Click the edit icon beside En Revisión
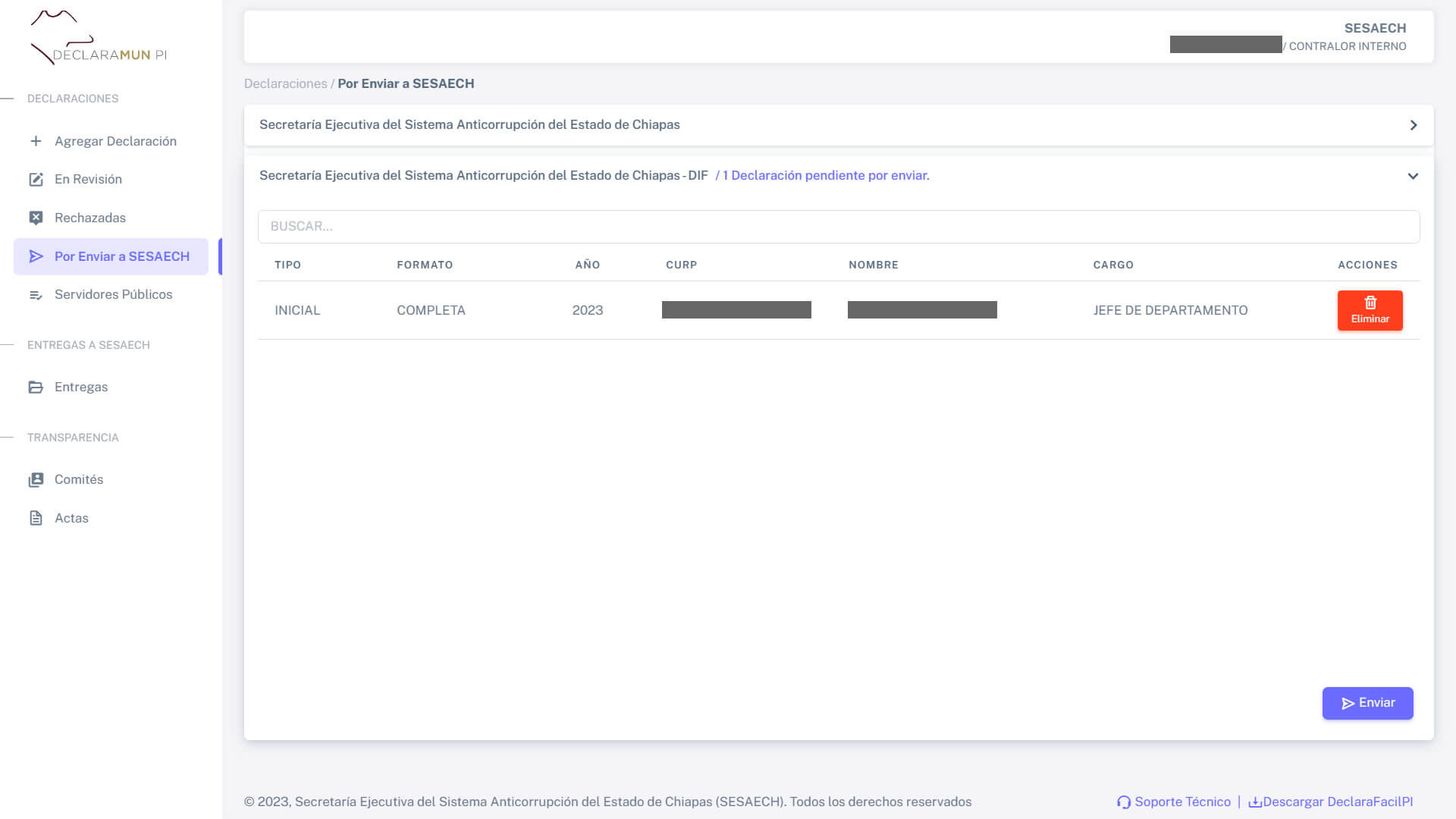The height and width of the screenshot is (819, 1456). point(36,180)
